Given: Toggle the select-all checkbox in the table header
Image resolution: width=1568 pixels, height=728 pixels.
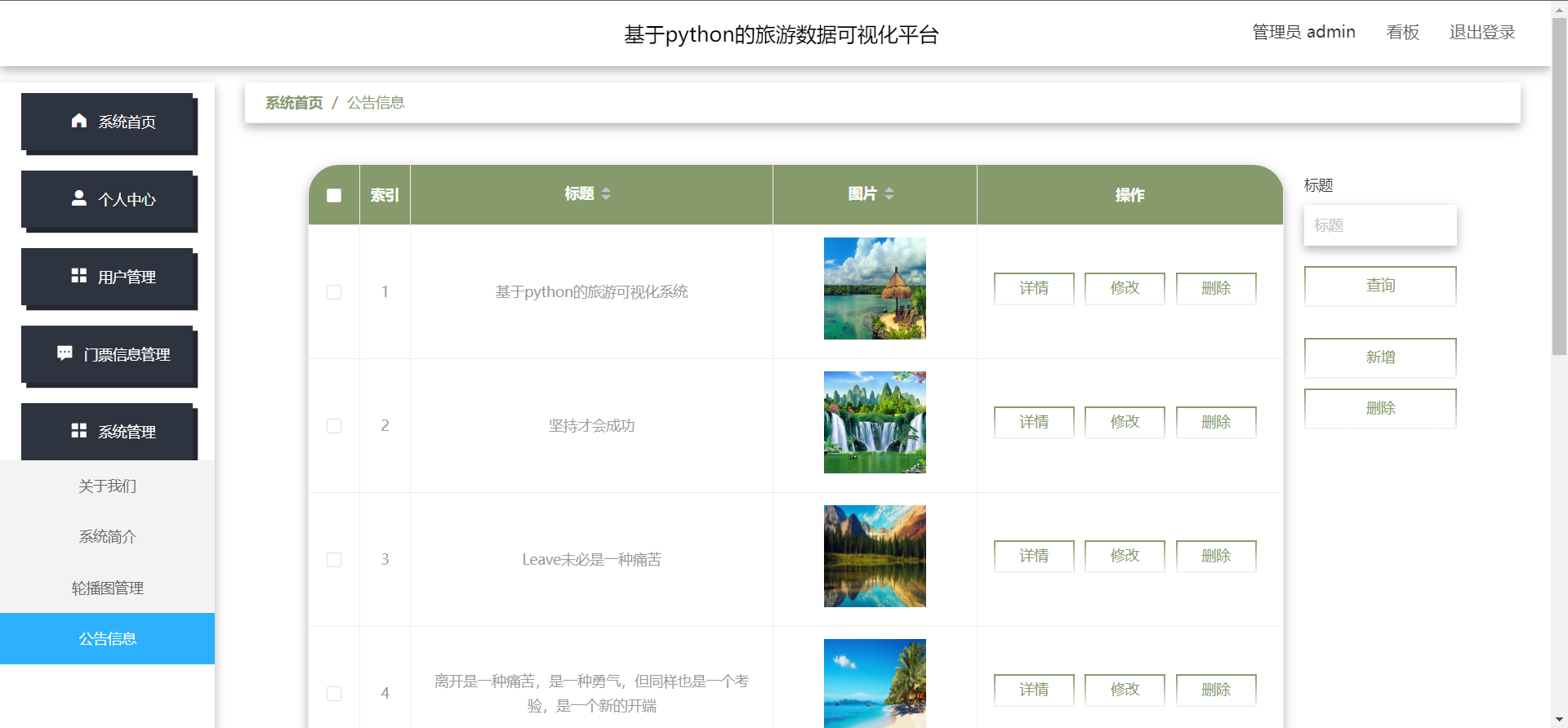Looking at the screenshot, I should point(334,195).
